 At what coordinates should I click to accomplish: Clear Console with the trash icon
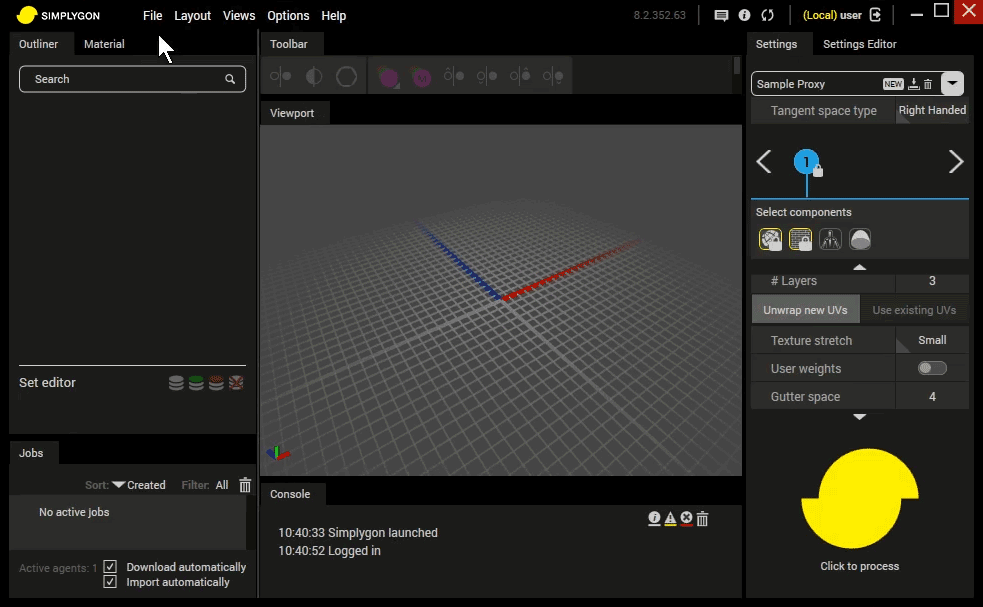702,519
